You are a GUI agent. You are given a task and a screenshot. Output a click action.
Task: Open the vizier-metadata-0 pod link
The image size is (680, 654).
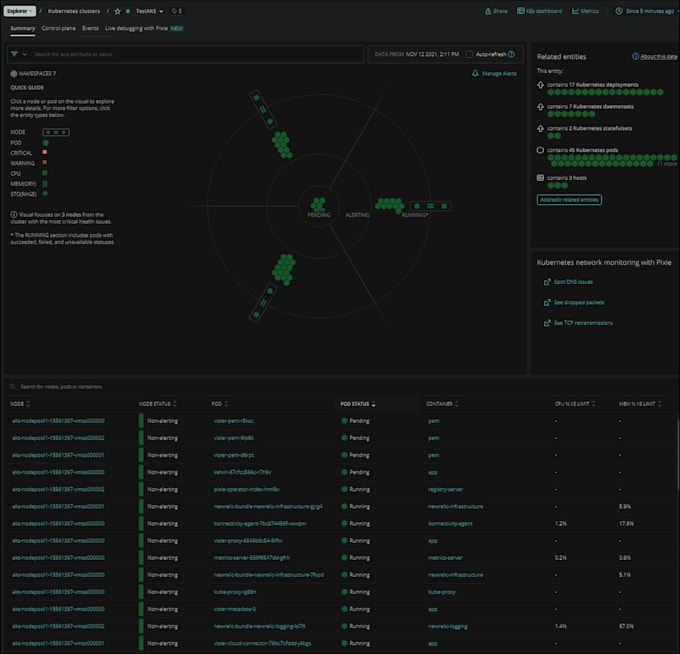tap(235, 609)
